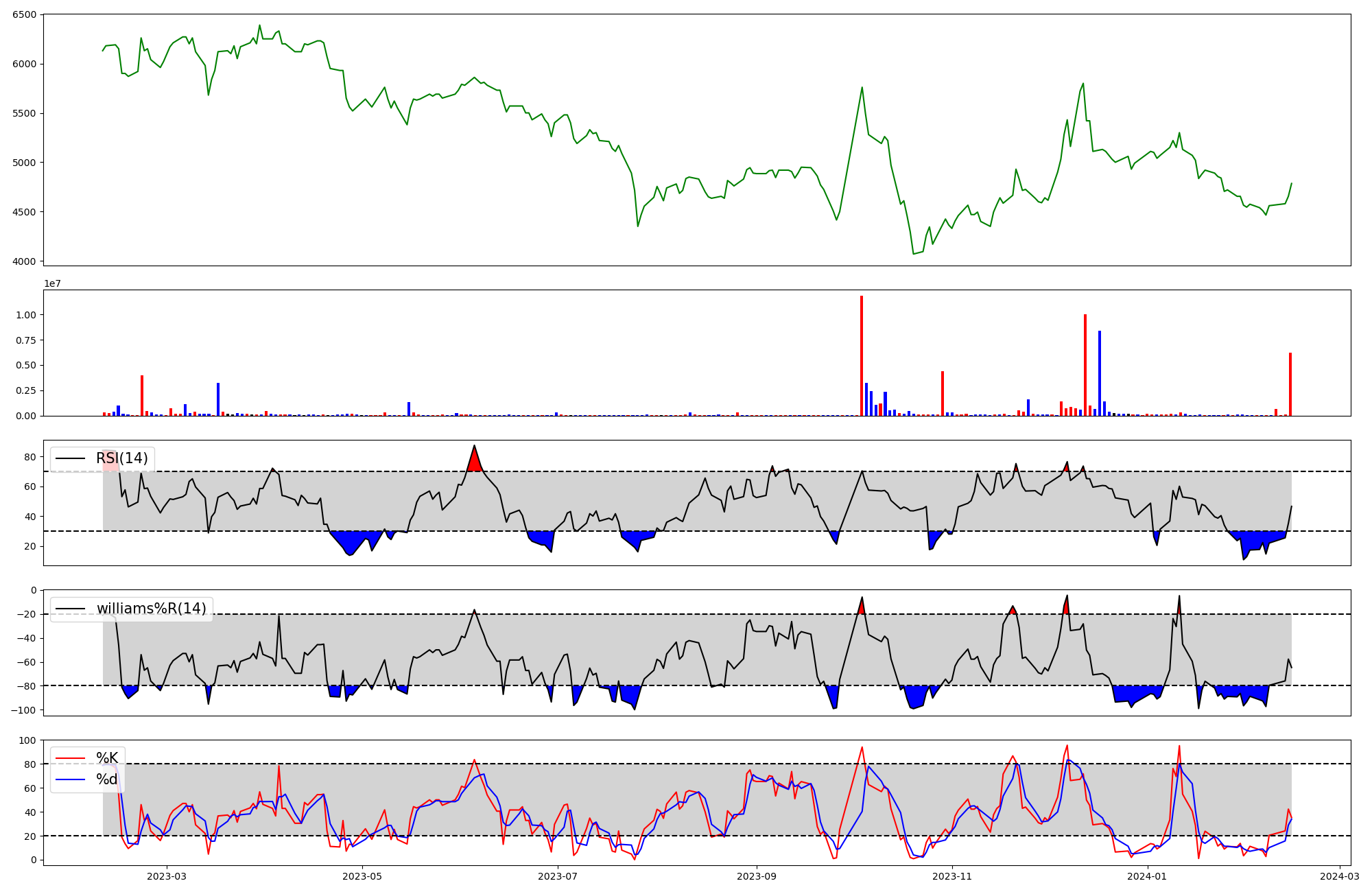Screen dimensions: 1372x892
Task: Click the 6500 price axis label
Action: click(x=25, y=14)
